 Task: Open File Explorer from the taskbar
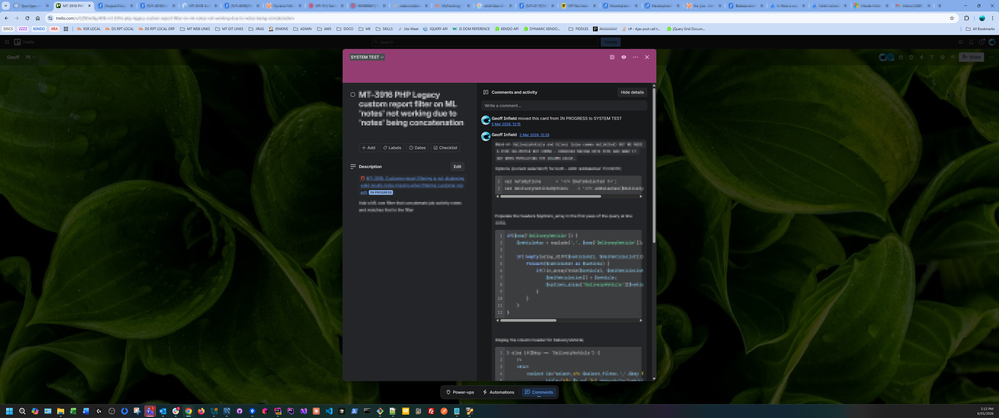coord(61,411)
